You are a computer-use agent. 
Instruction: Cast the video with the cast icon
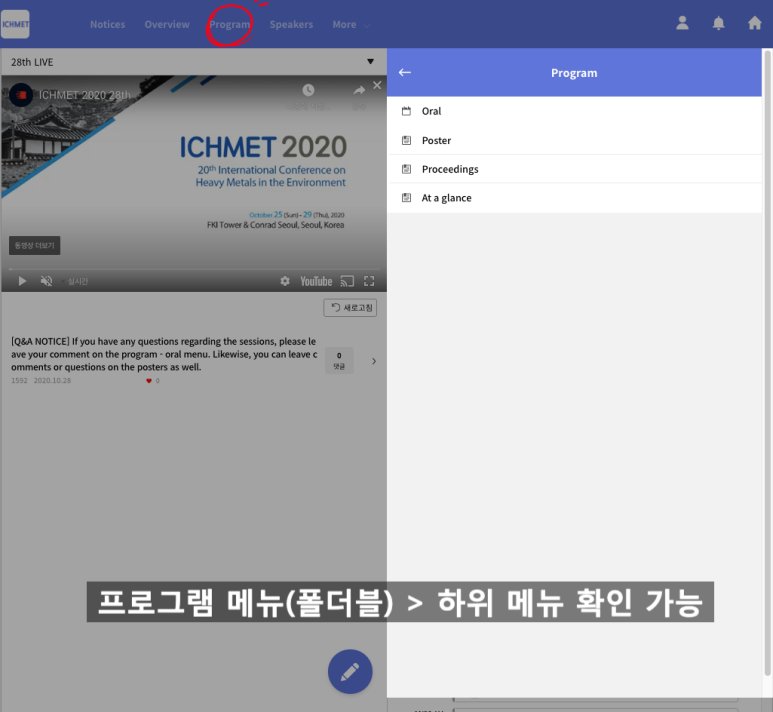[347, 281]
